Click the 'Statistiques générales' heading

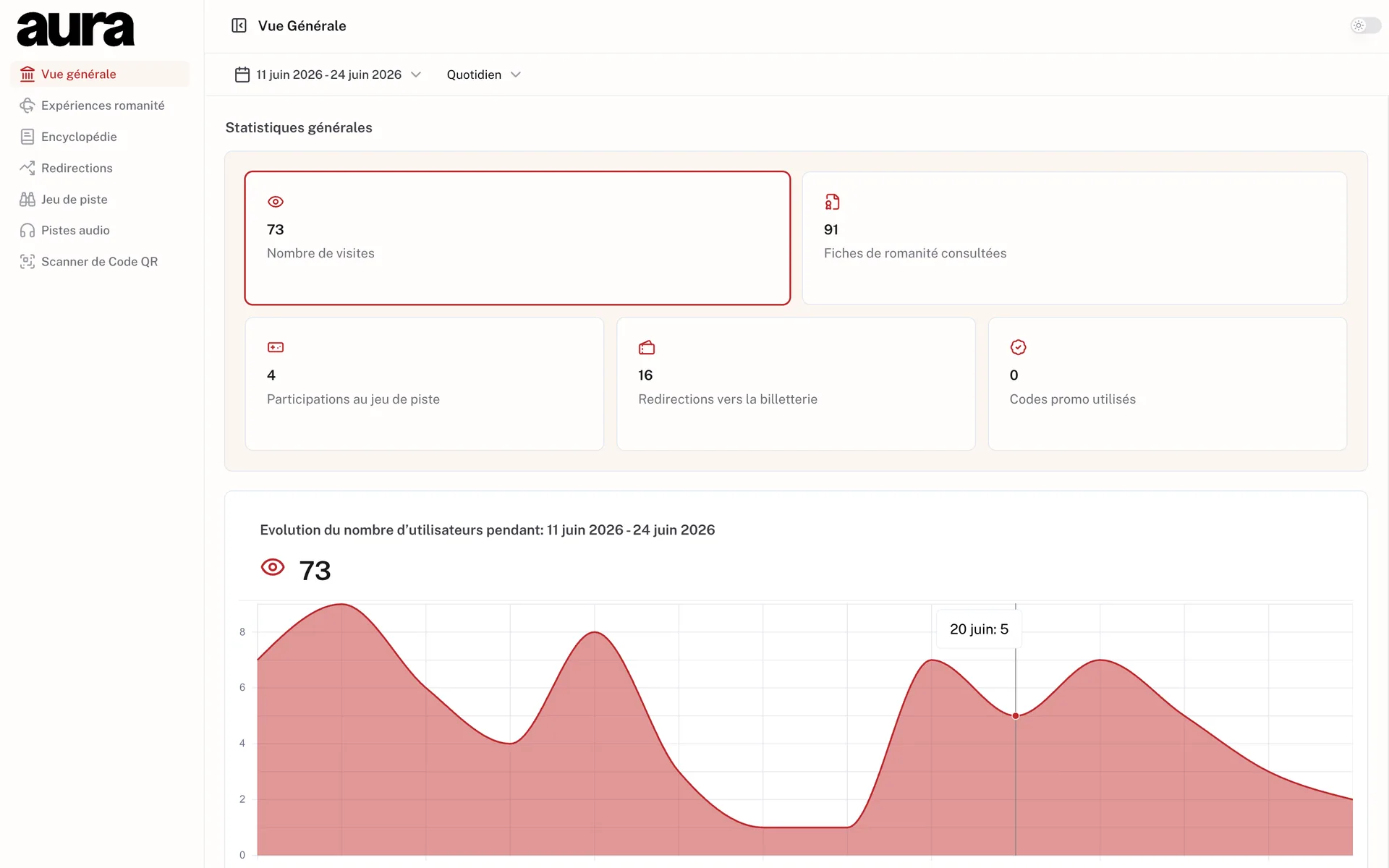pos(299,128)
